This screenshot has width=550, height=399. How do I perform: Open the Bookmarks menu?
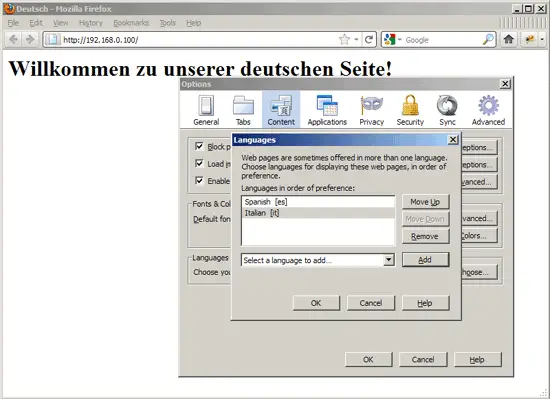click(x=131, y=23)
